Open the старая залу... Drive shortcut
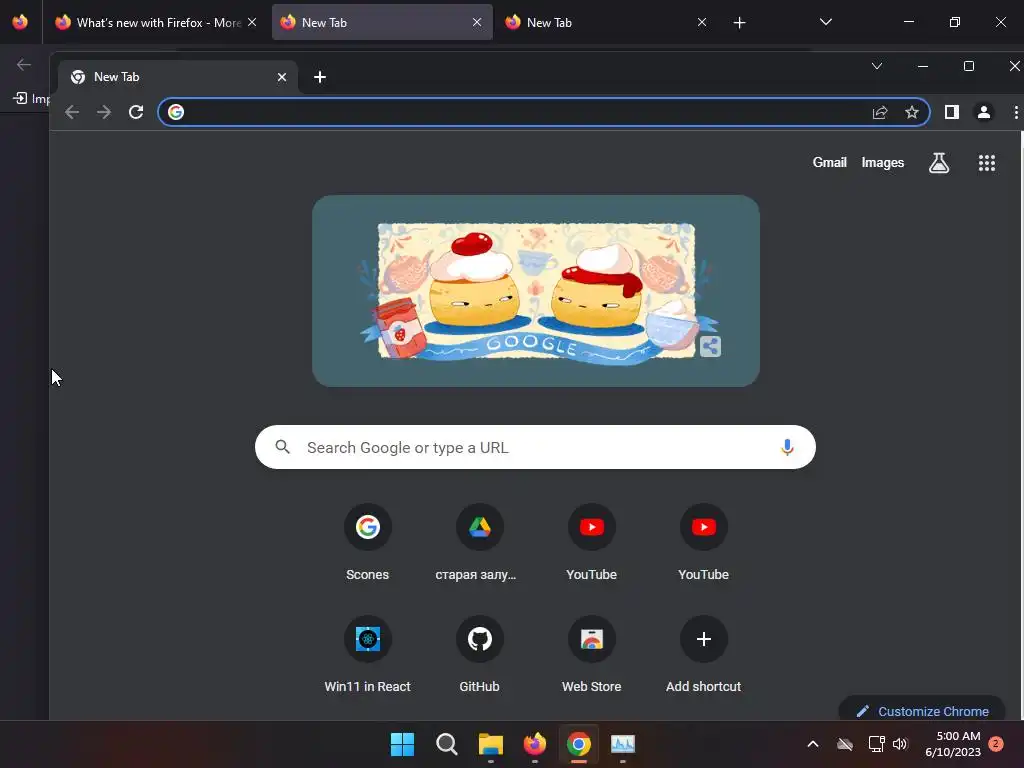The width and height of the screenshot is (1024, 768). coord(479,543)
